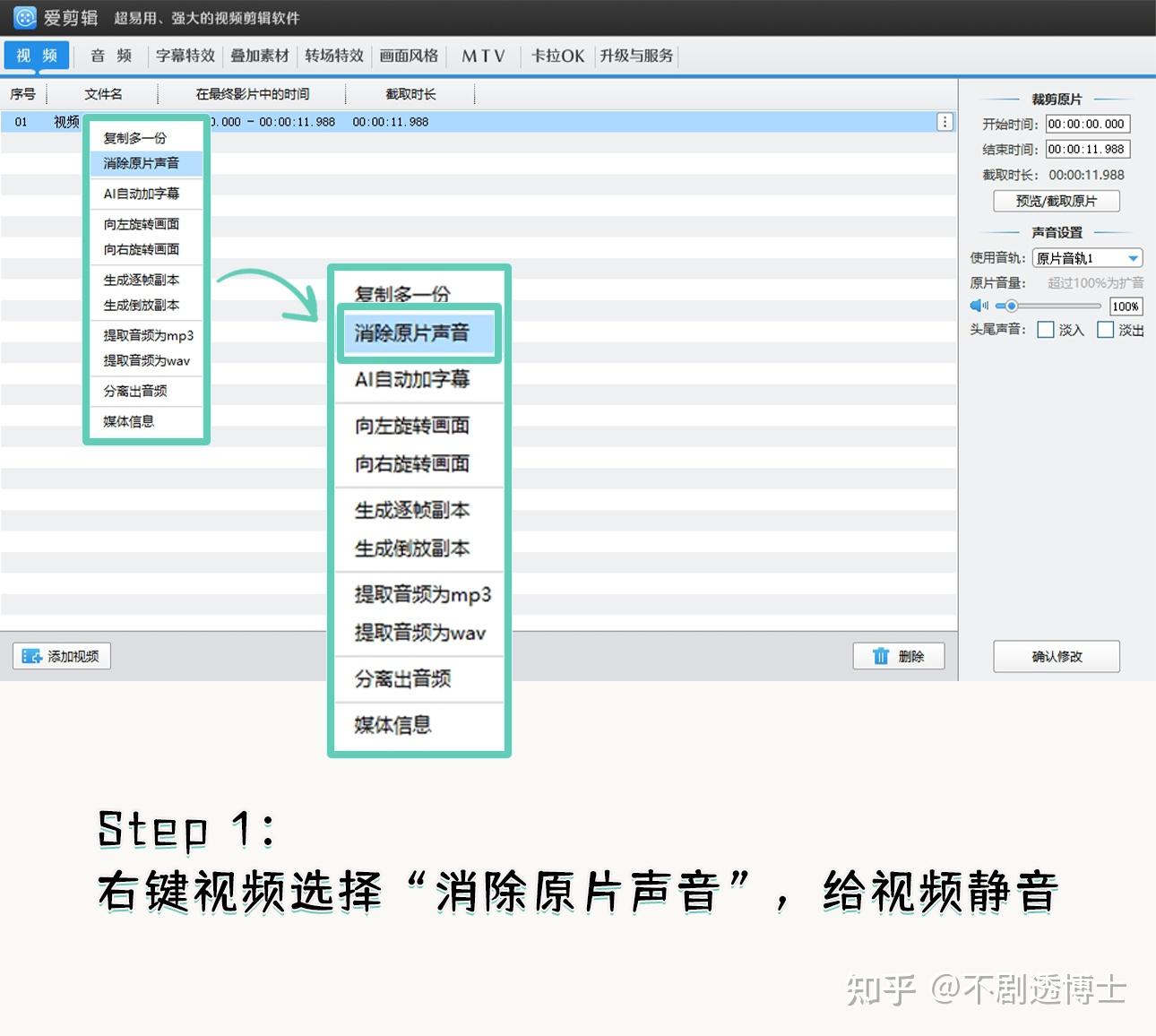Select the 01 sequence number in the video row
1156x1036 pixels.
pos(22,122)
